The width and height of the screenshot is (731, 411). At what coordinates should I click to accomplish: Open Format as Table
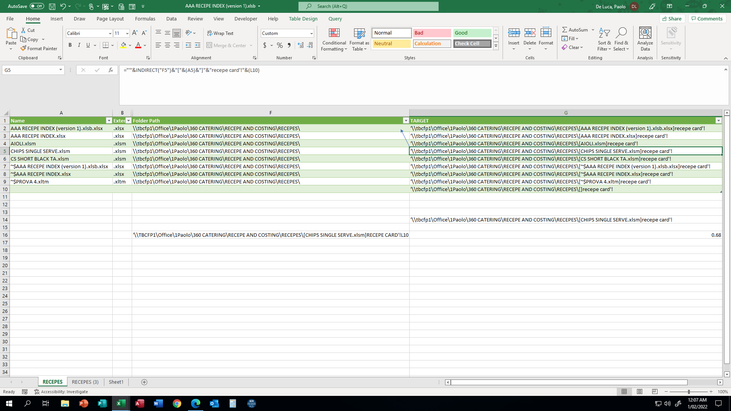(x=359, y=40)
